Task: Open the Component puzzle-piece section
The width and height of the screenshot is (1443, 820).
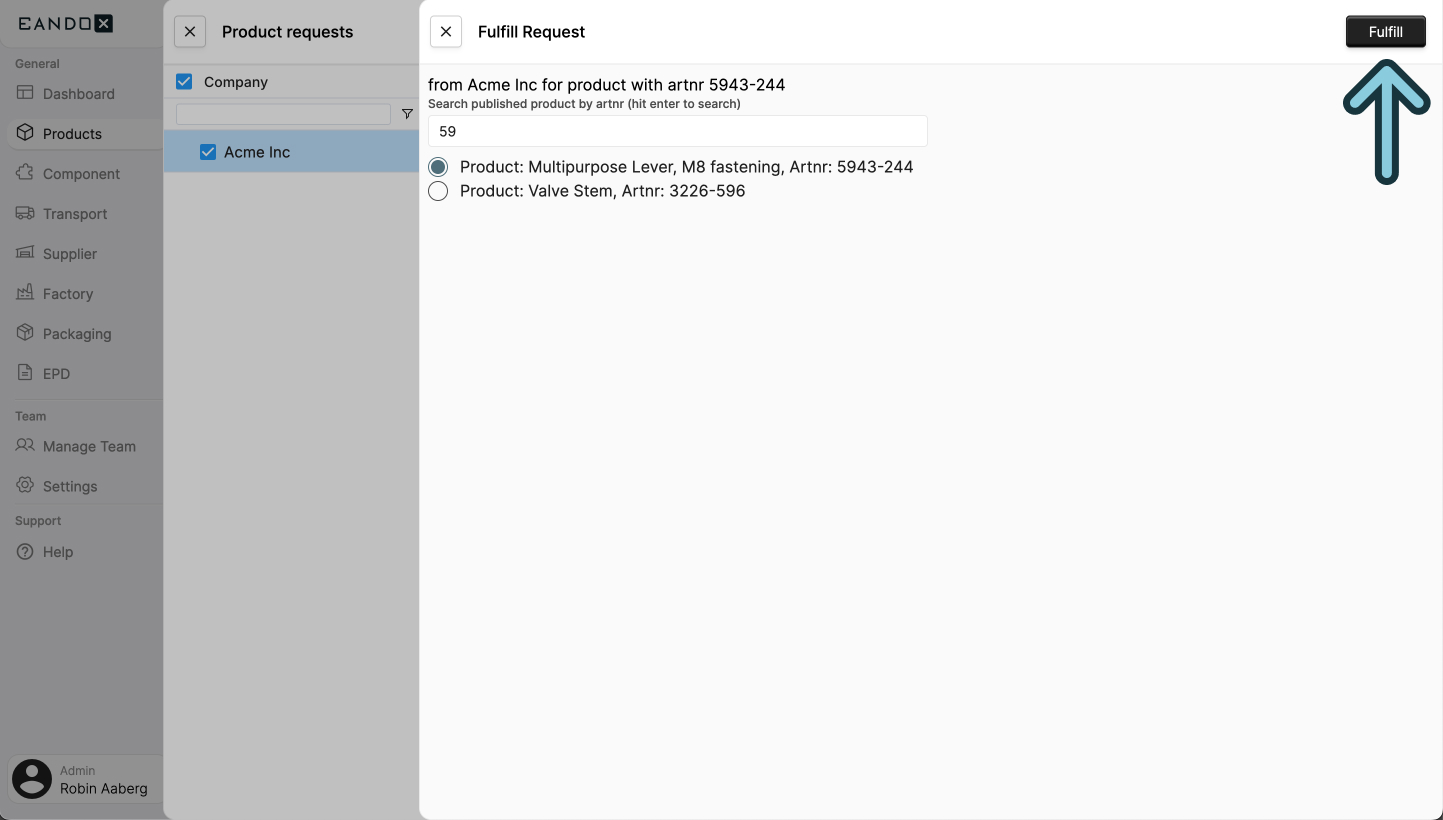Action: click(81, 173)
